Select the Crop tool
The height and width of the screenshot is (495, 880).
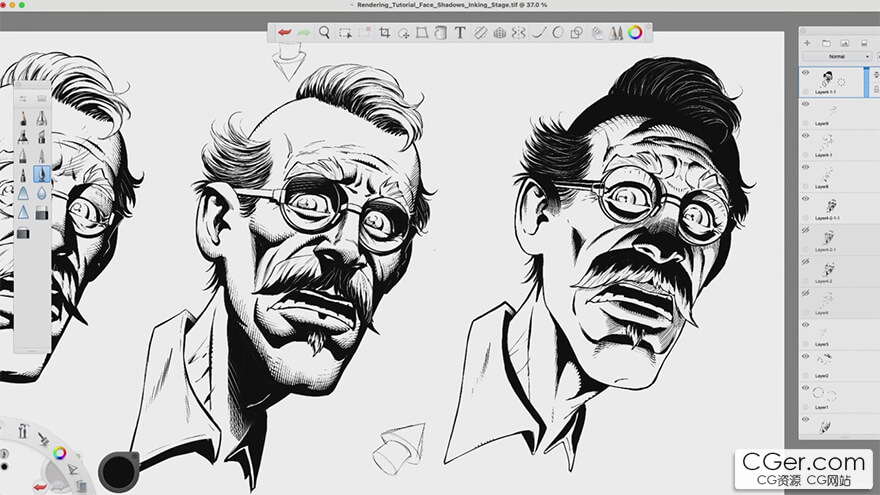384,33
